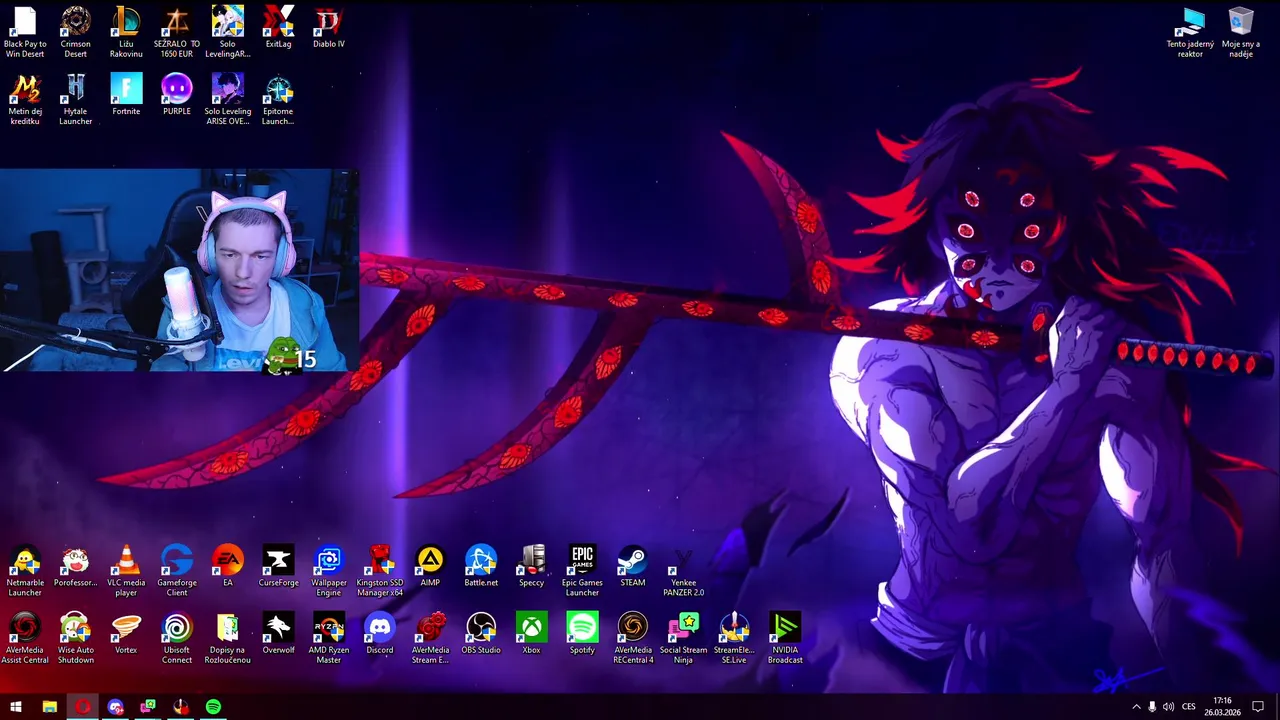
Task: Open the Vortex desktop shortcut
Action: (126, 634)
